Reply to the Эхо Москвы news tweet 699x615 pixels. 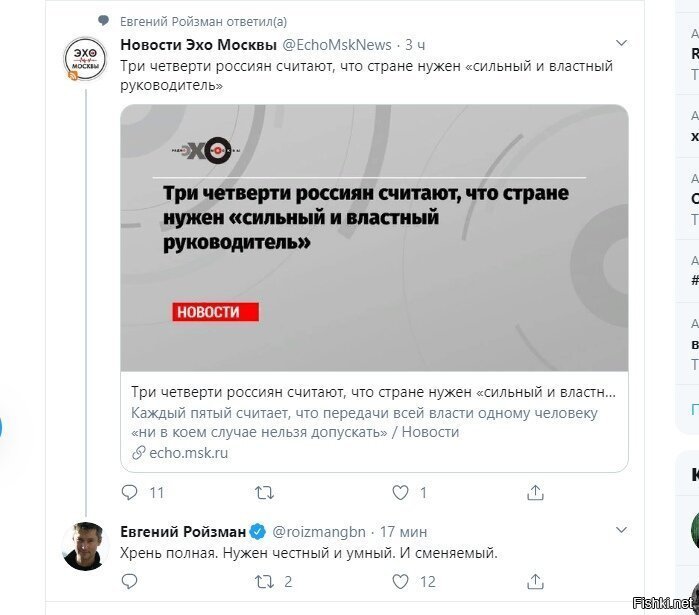click(x=129, y=492)
